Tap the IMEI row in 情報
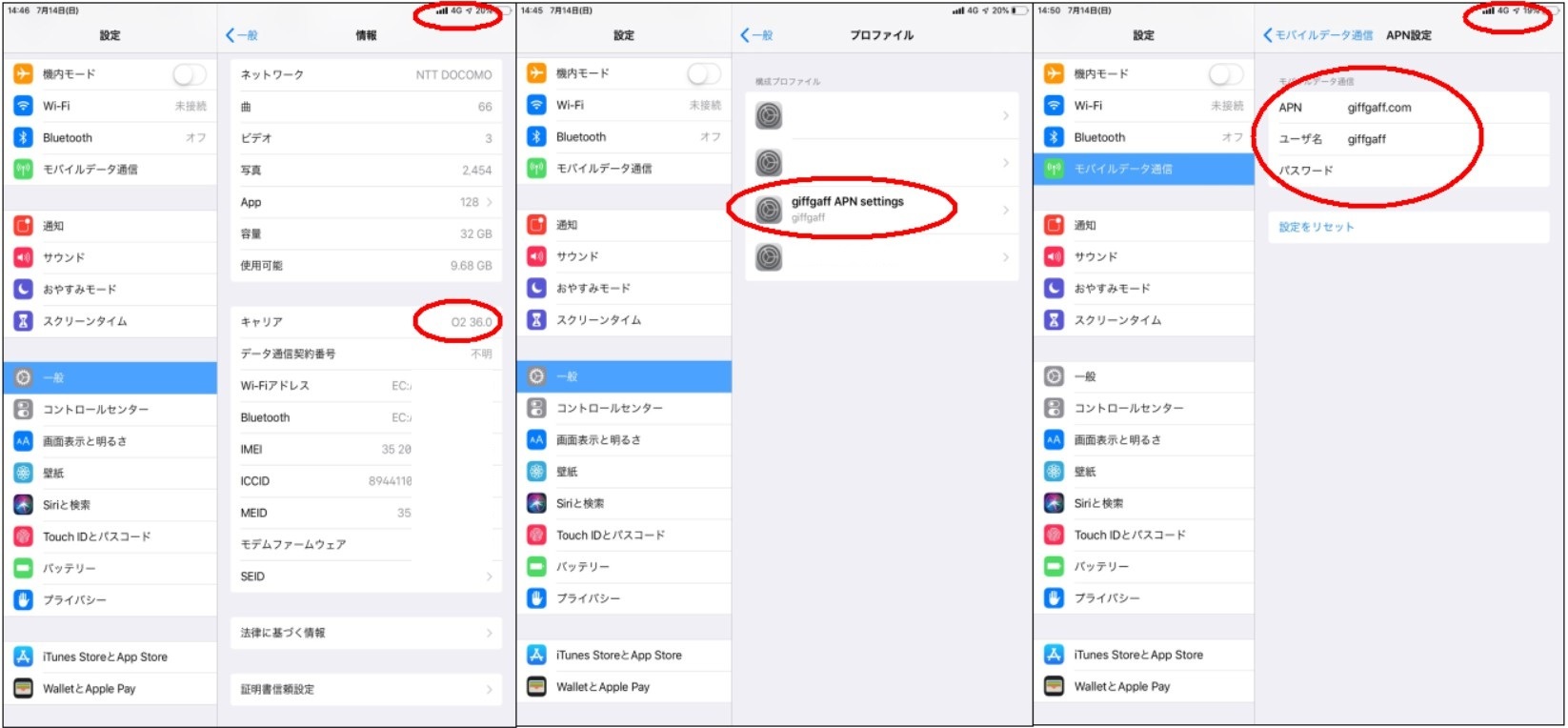This screenshot has height=728, width=1568. click(x=366, y=449)
